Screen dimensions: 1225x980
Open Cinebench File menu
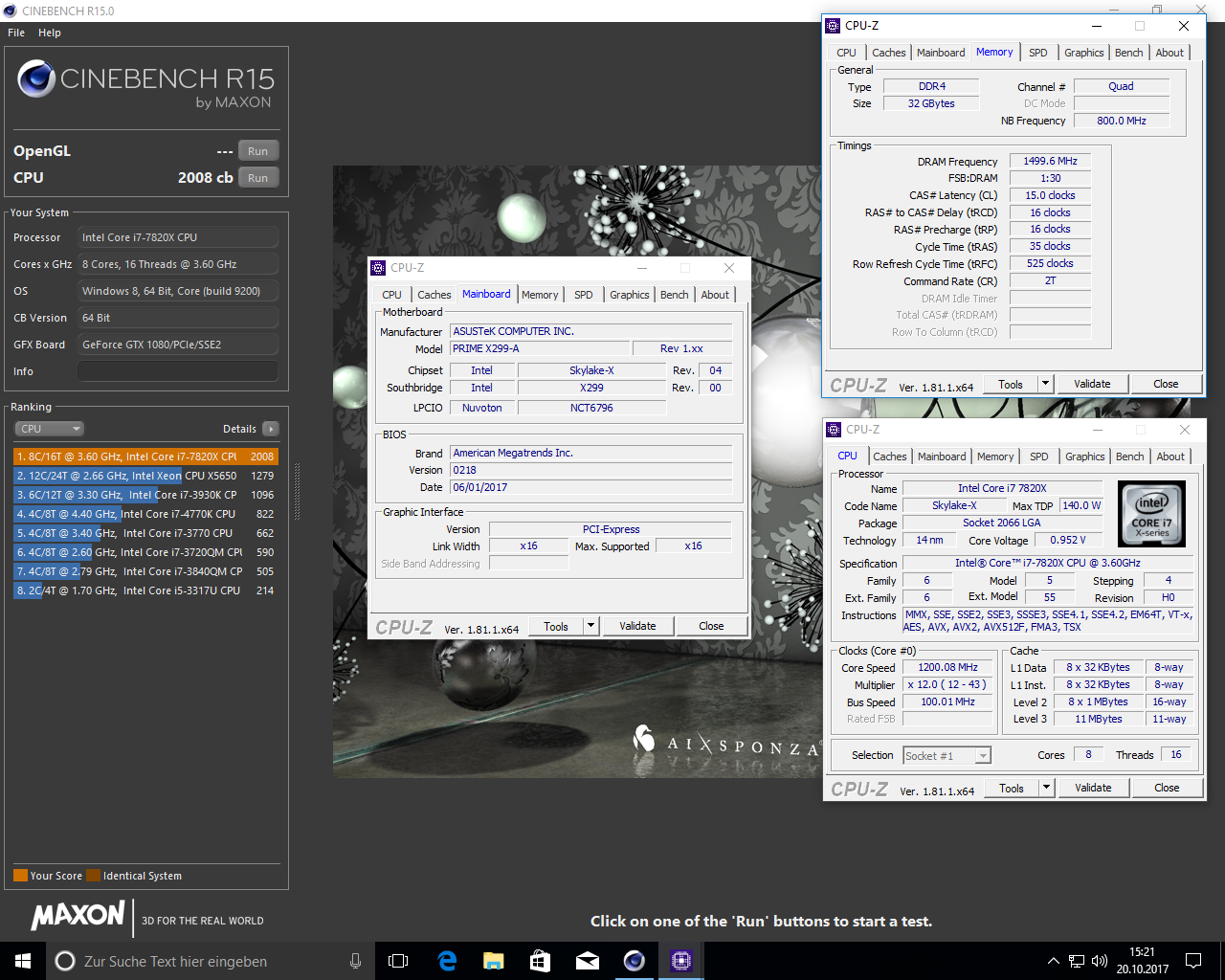(x=16, y=33)
